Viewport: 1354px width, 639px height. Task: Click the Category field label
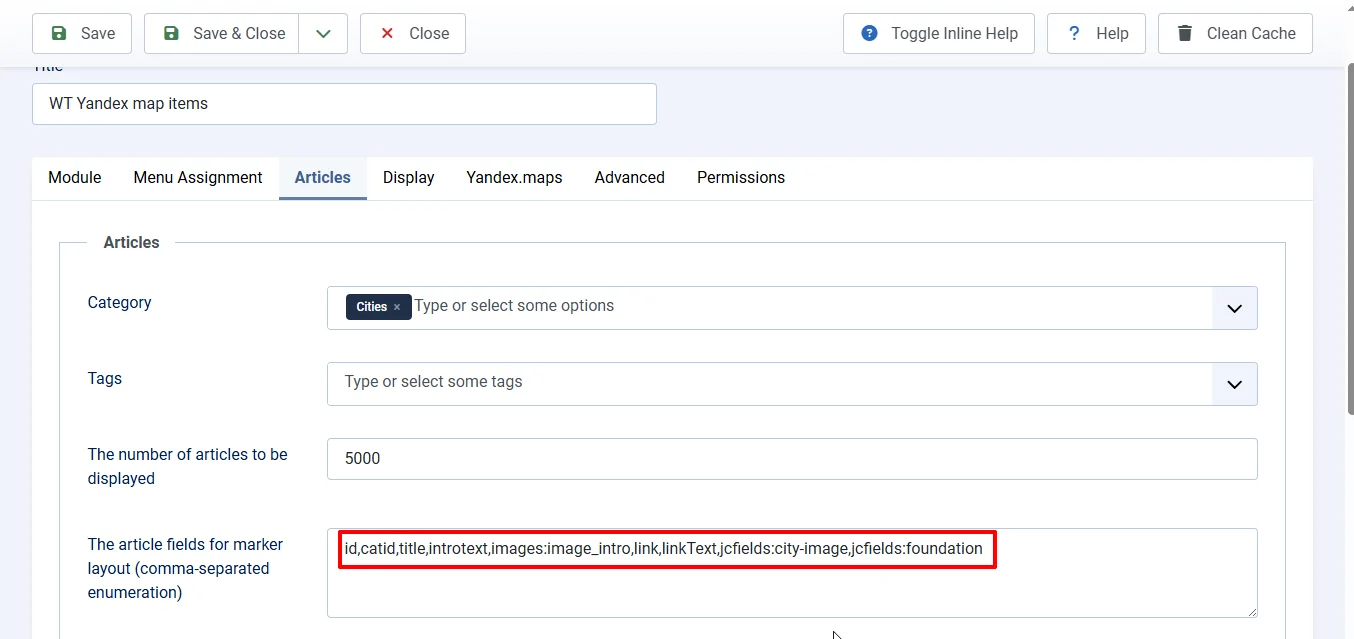coord(120,303)
